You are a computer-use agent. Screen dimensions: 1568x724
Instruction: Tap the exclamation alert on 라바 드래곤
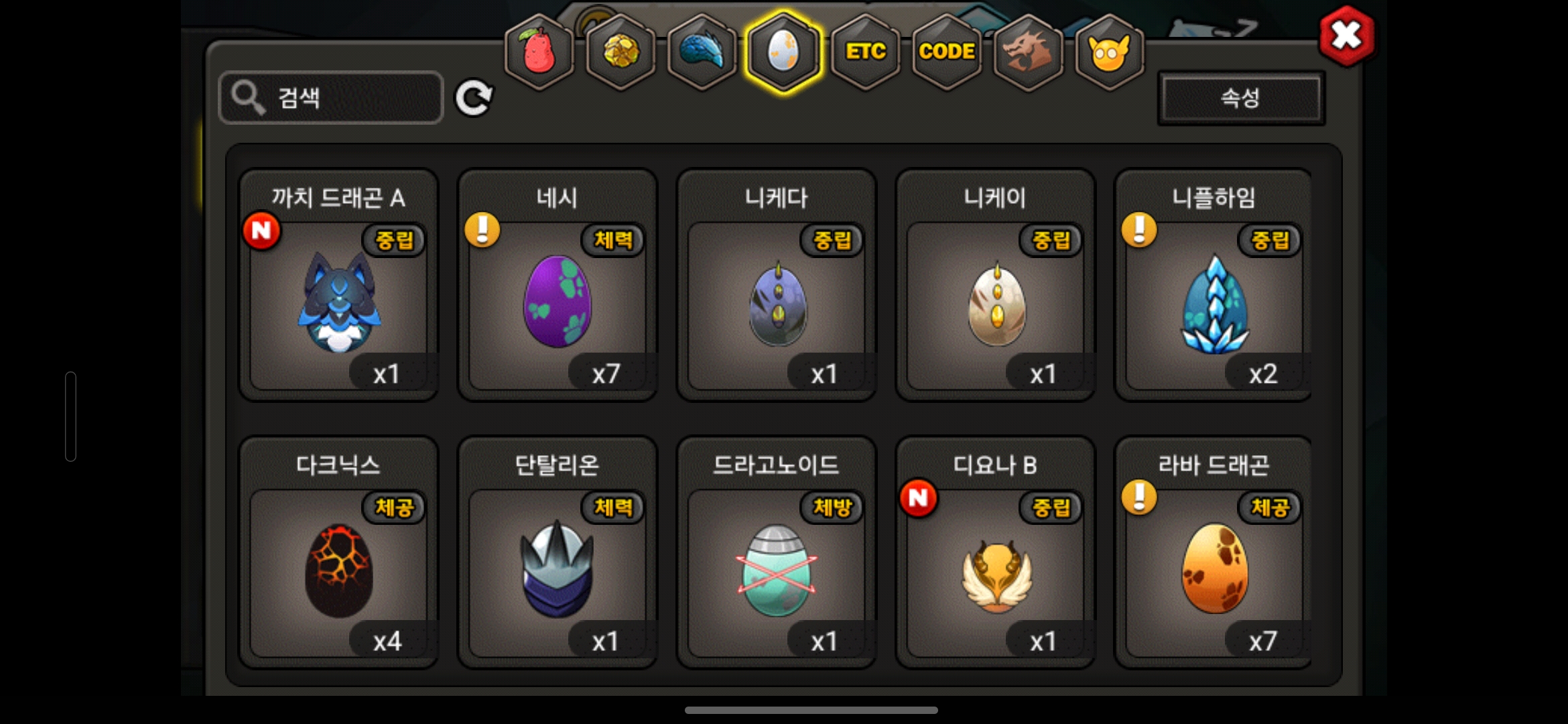pos(1139,497)
